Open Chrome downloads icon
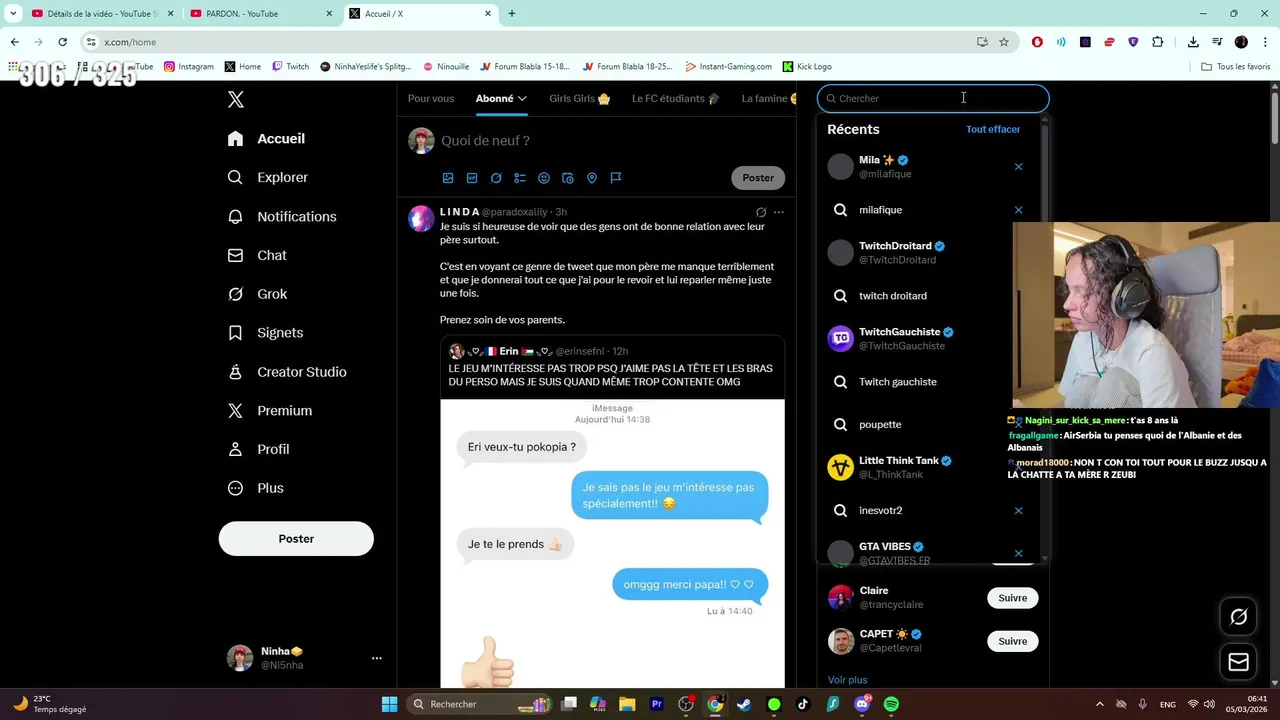1280x720 pixels. 1193,42
